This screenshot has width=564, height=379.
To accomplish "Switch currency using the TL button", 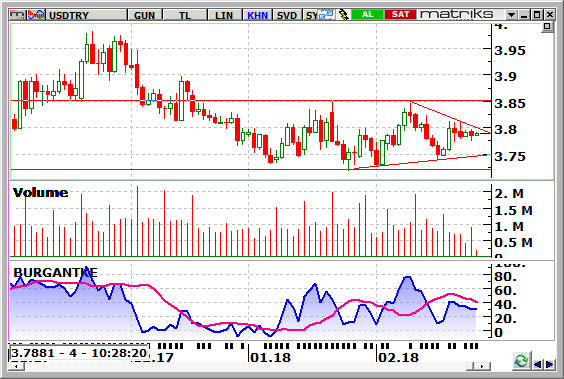I will 185,15.
